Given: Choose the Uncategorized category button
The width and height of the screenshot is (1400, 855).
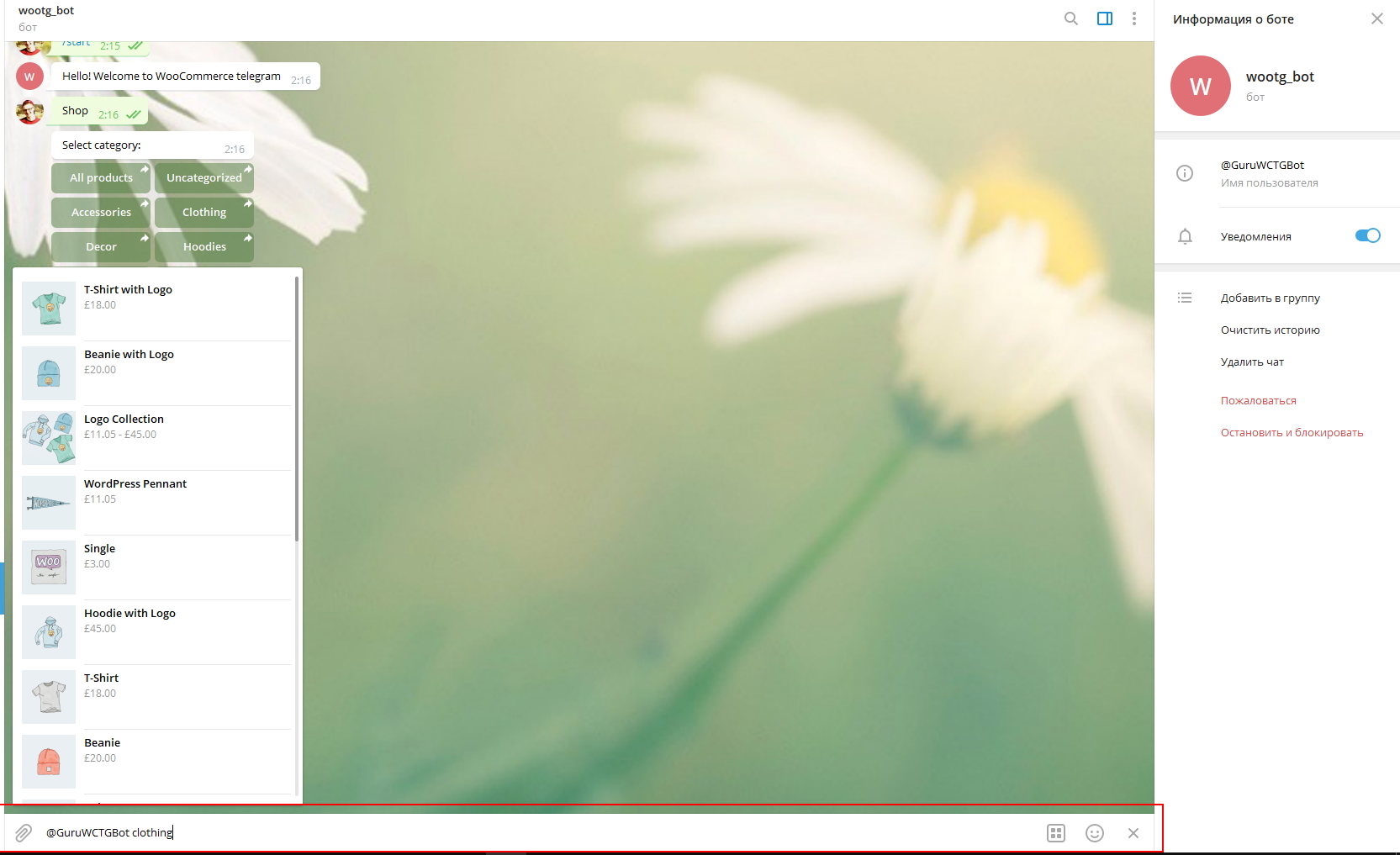Looking at the screenshot, I should [x=204, y=177].
